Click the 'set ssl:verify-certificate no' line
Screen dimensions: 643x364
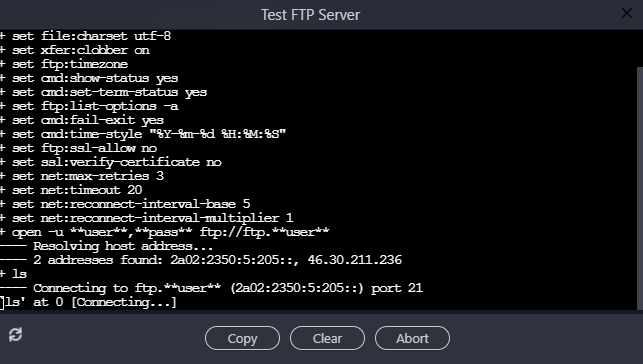pyautogui.click(x=111, y=162)
